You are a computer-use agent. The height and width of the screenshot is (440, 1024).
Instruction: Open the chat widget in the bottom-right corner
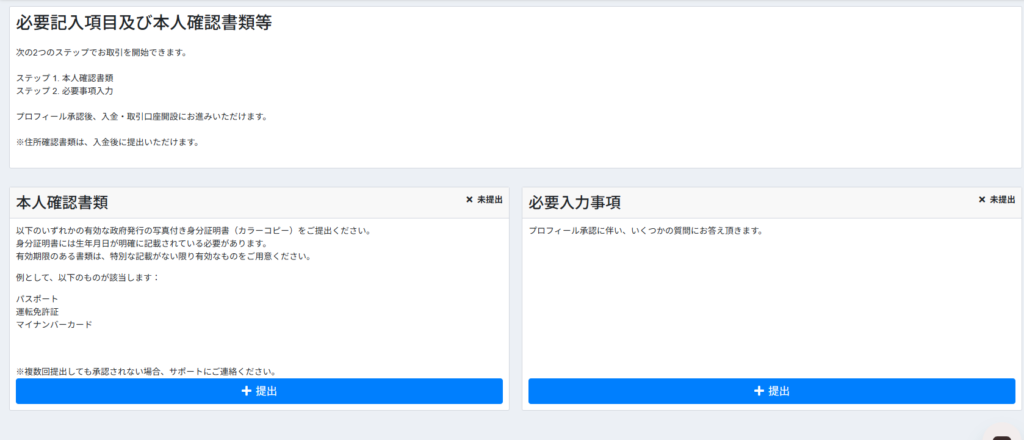tap(1003, 432)
